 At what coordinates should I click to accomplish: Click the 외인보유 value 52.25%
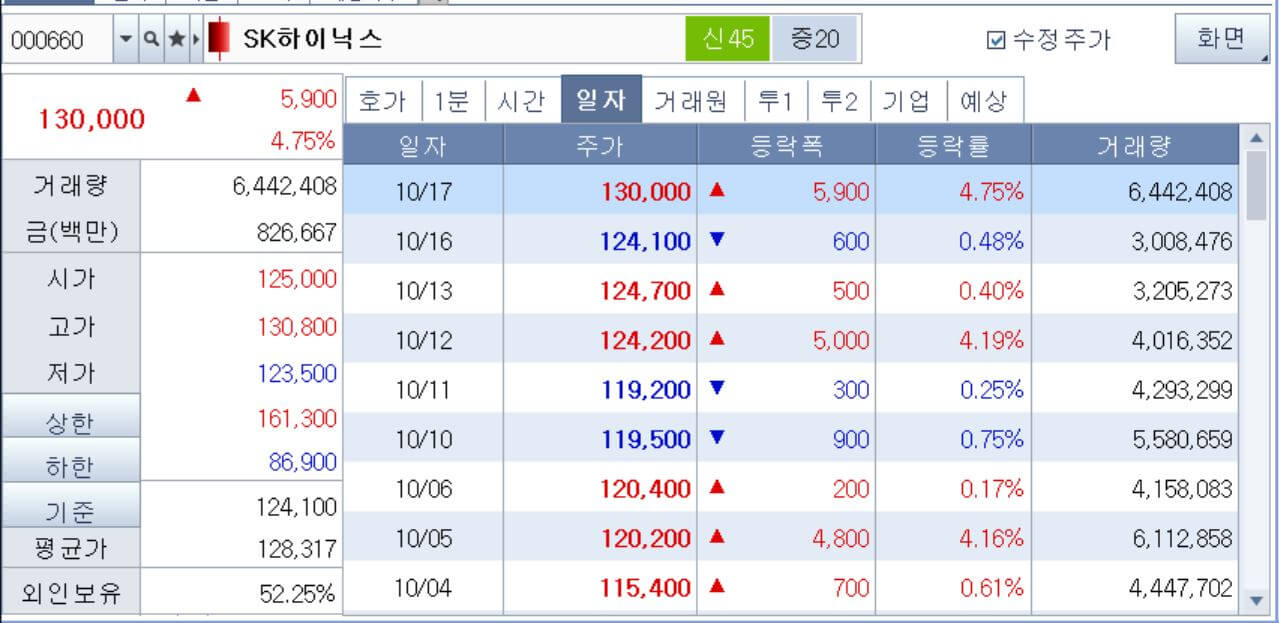[x=297, y=594]
